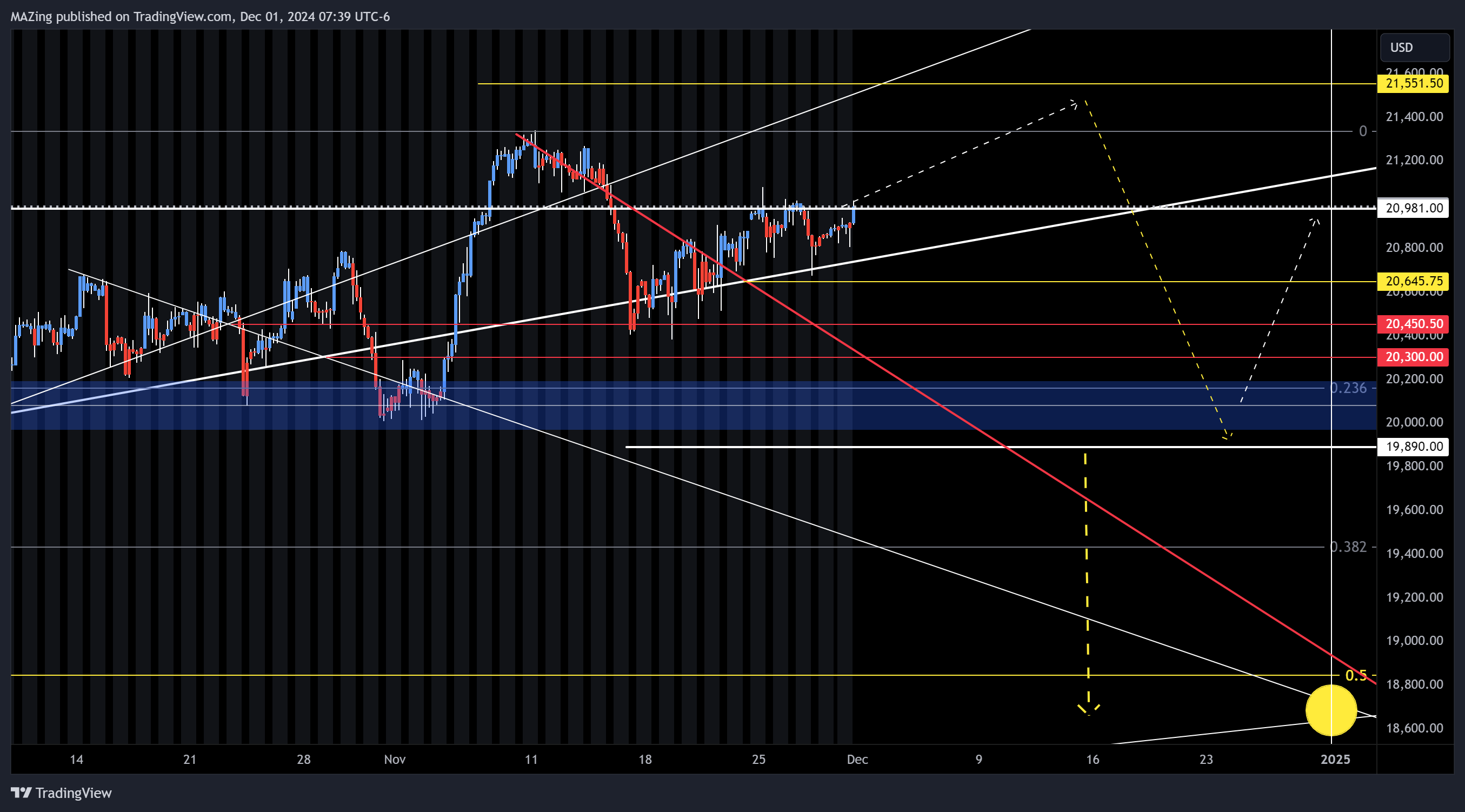
Task: Click the 20,981.00 current price label
Action: pyautogui.click(x=1414, y=208)
